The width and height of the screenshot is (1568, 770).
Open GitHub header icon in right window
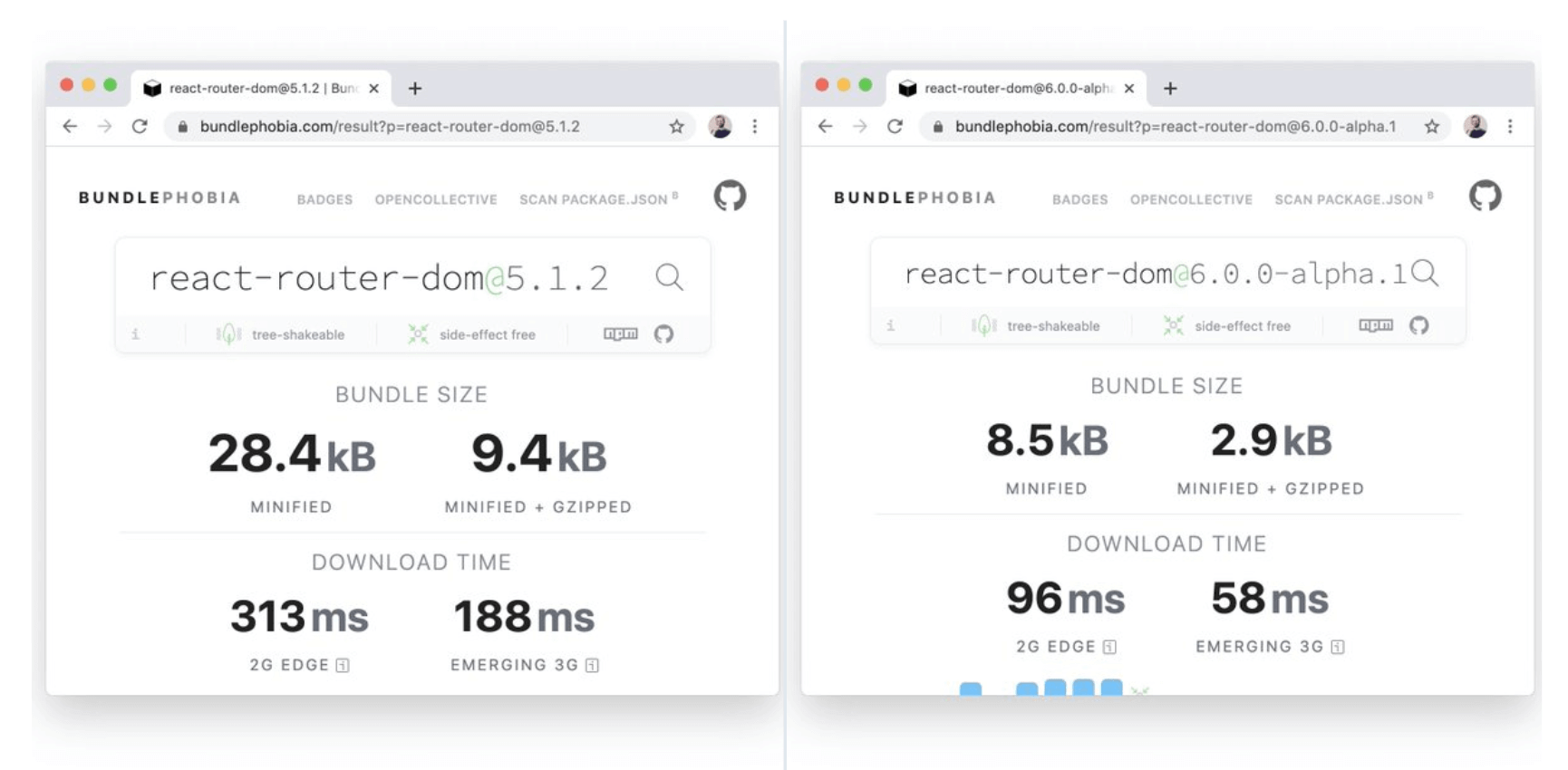[x=1485, y=196]
